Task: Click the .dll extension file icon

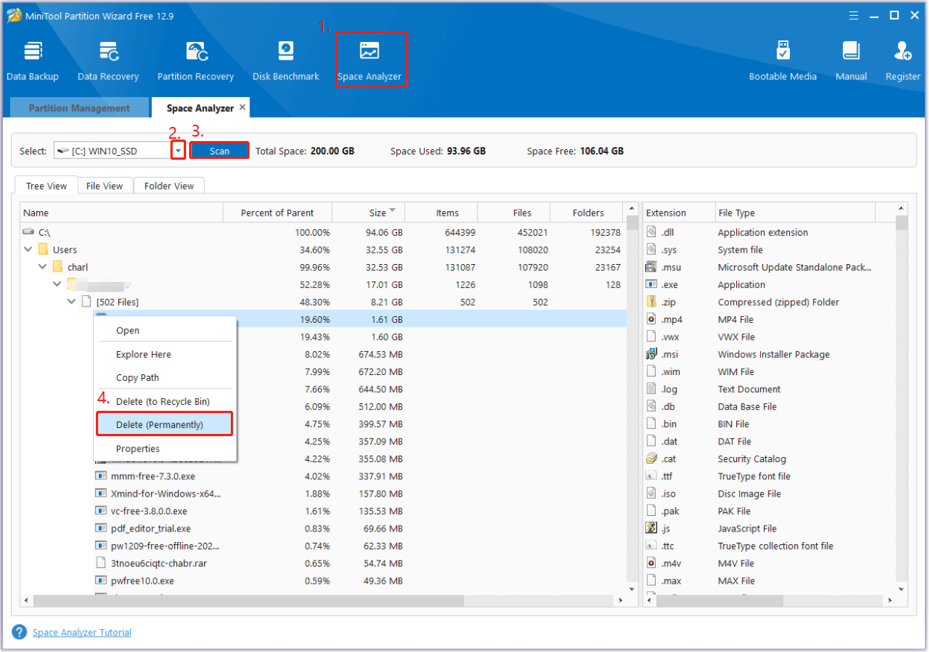Action: point(652,232)
